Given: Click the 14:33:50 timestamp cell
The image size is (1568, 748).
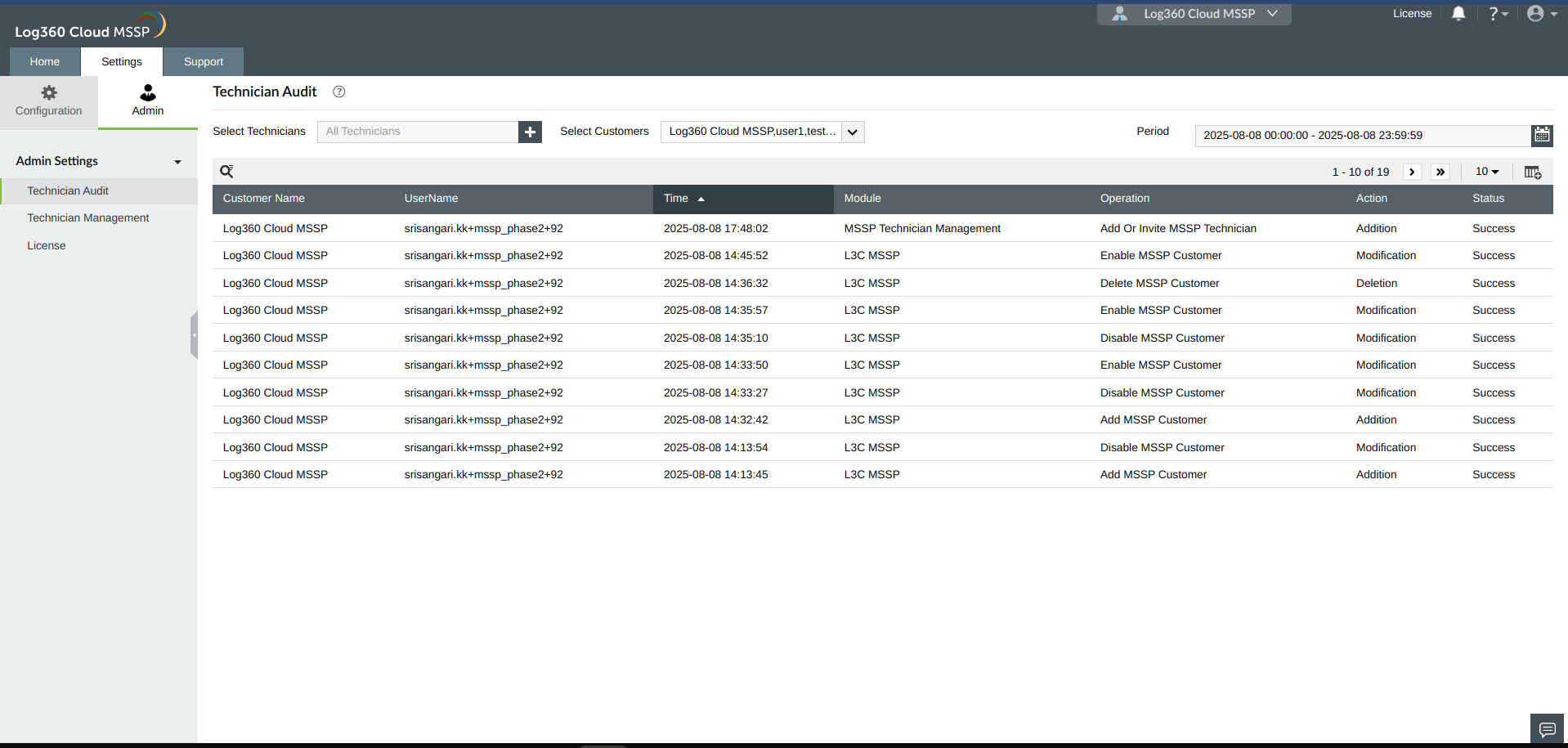Looking at the screenshot, I should point(716,365).
